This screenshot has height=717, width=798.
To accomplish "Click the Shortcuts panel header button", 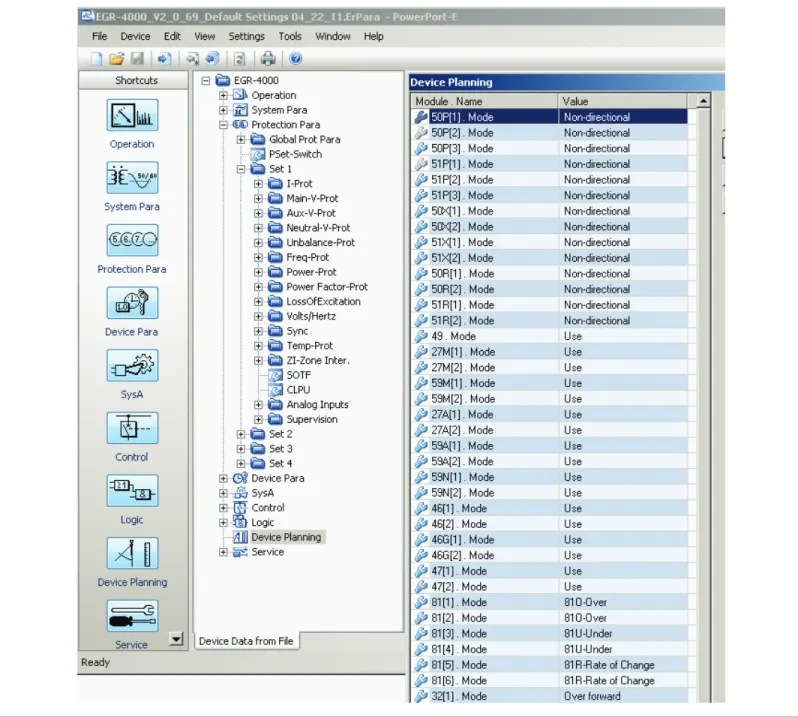I will (x=133, y=80).
